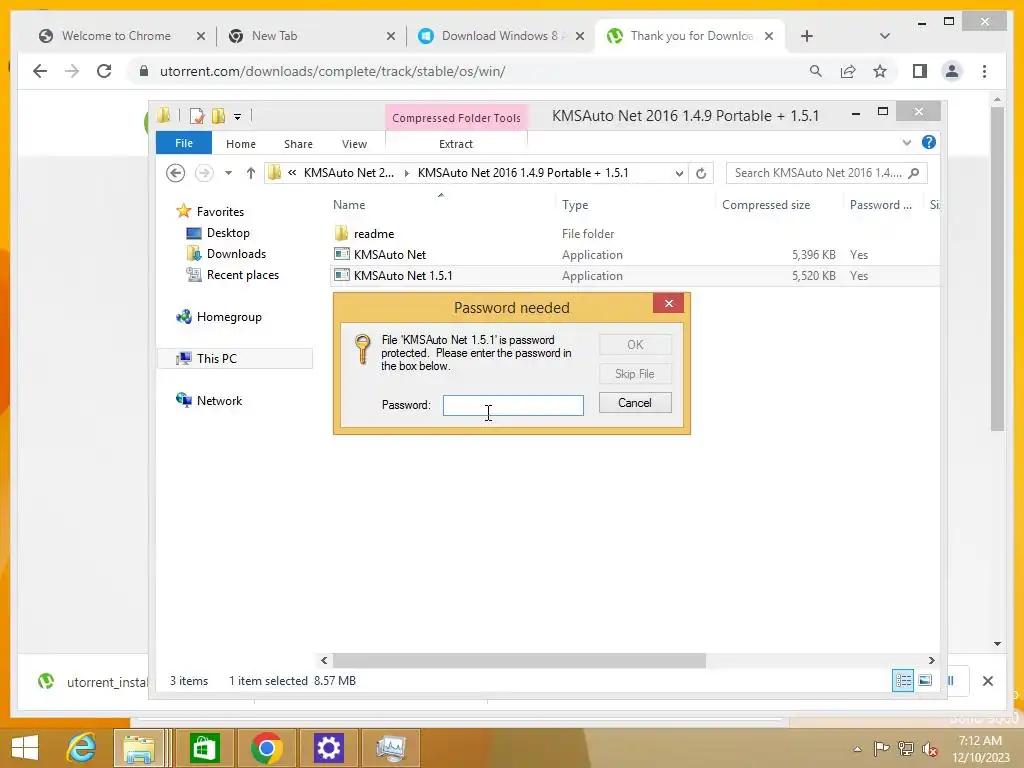Reload the uTorrent page in Chrome

coord(104,71)
